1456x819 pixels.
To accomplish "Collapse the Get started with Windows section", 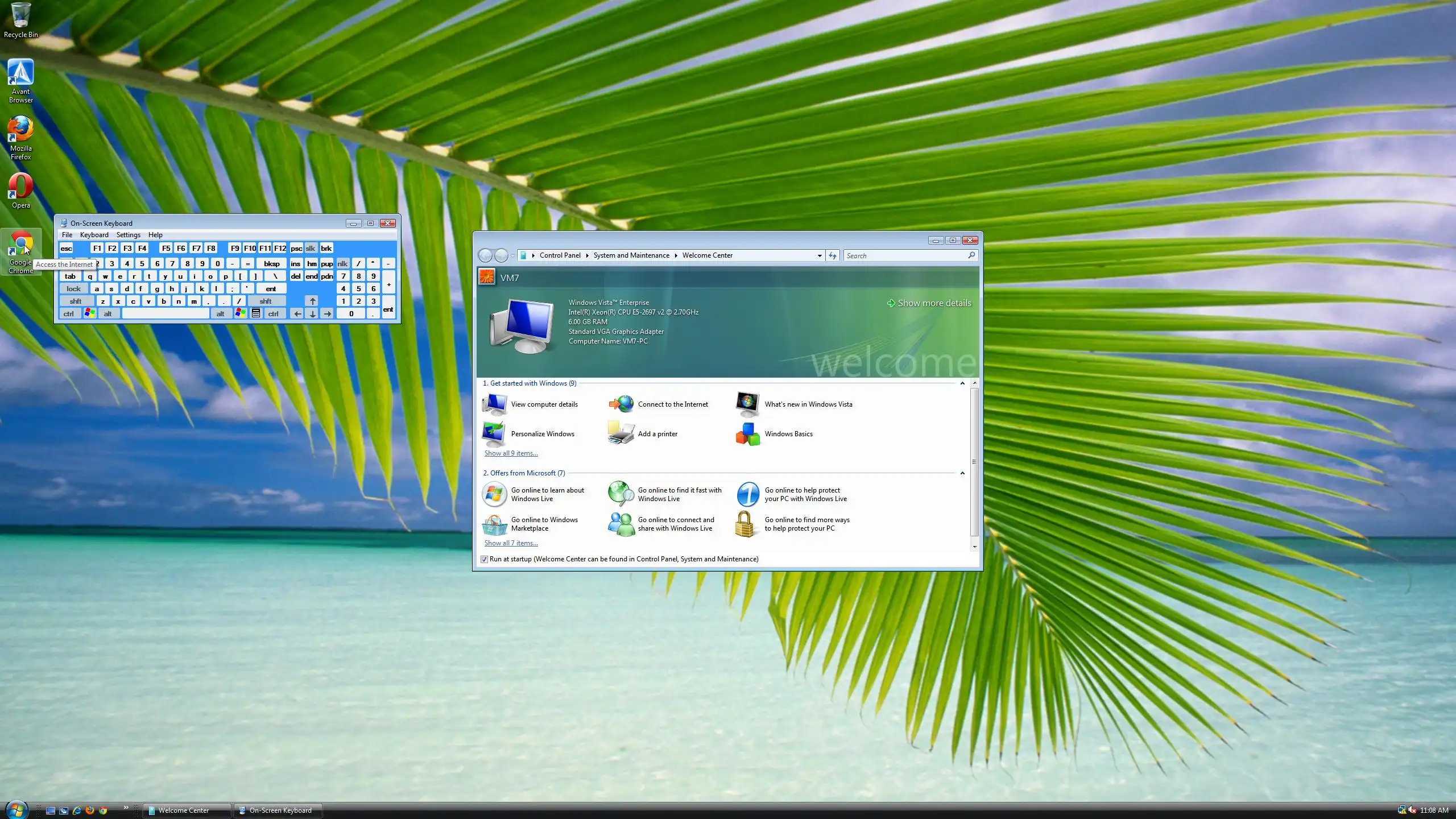I will coord(962,383).
